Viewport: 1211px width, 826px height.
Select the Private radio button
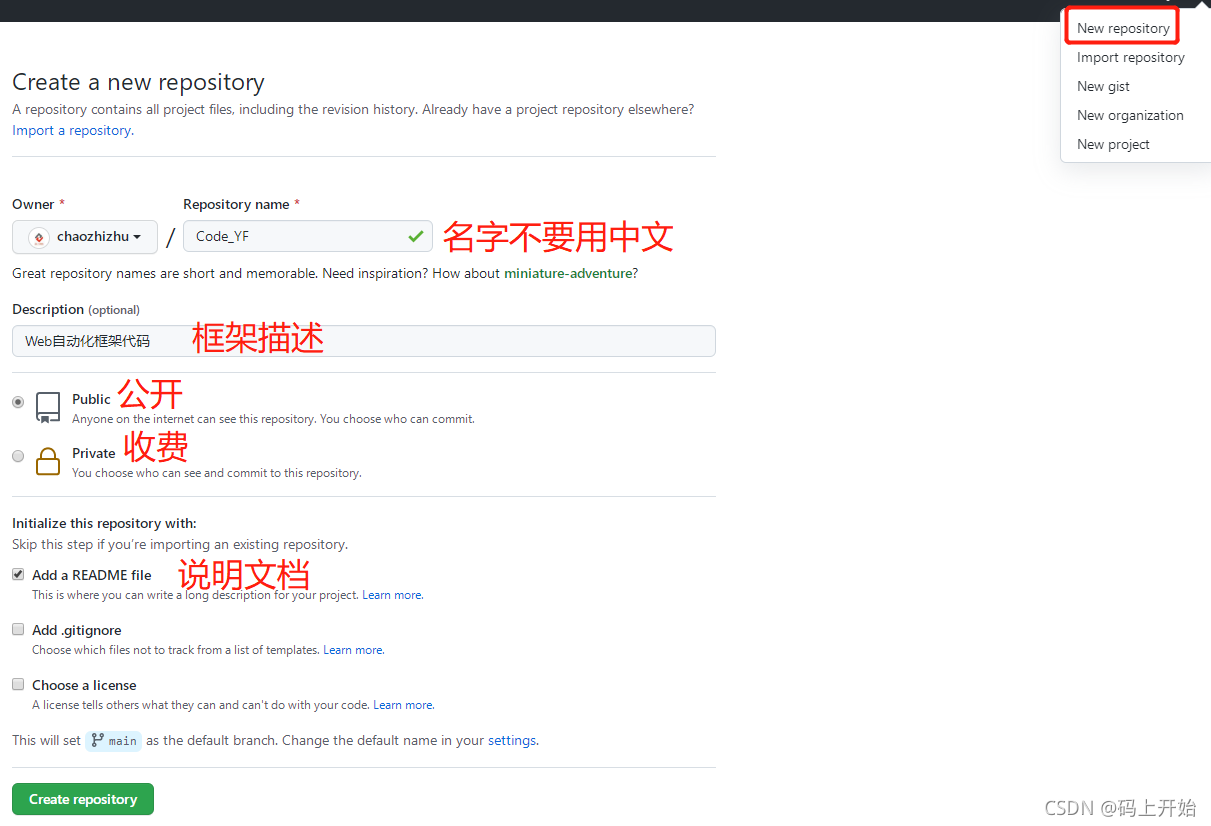(18, 456)
